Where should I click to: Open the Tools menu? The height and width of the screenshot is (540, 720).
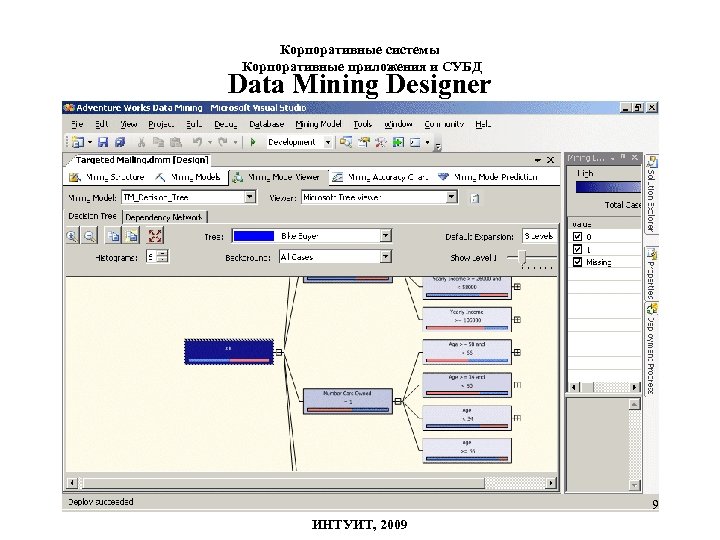362,124
